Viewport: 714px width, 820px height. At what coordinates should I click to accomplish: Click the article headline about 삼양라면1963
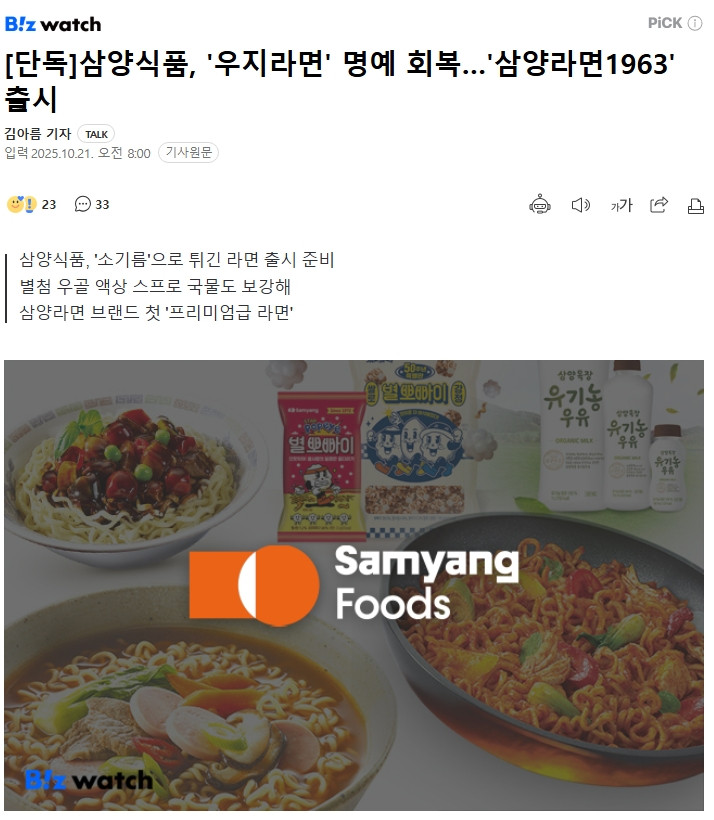[x=340, y=81]
